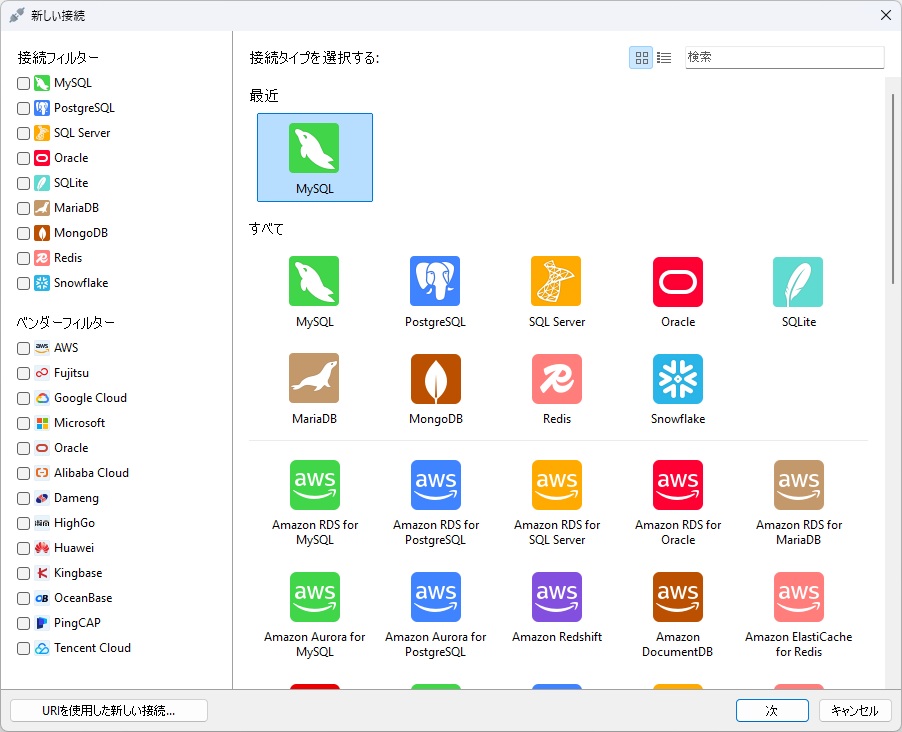Enable the MySQL connection filter checkbox
Screen dimensions: 902x732
tap(24, 83)
